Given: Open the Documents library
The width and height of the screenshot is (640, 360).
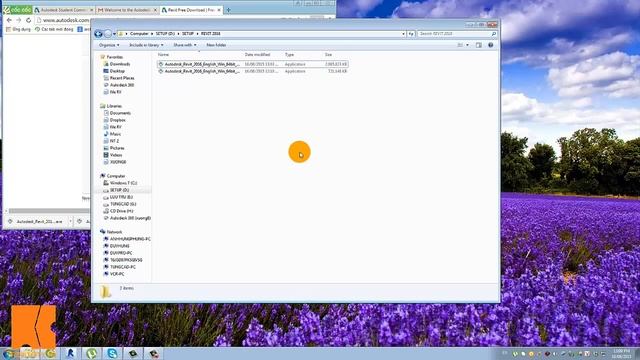Looking at the screenshot, I should 120,113.
